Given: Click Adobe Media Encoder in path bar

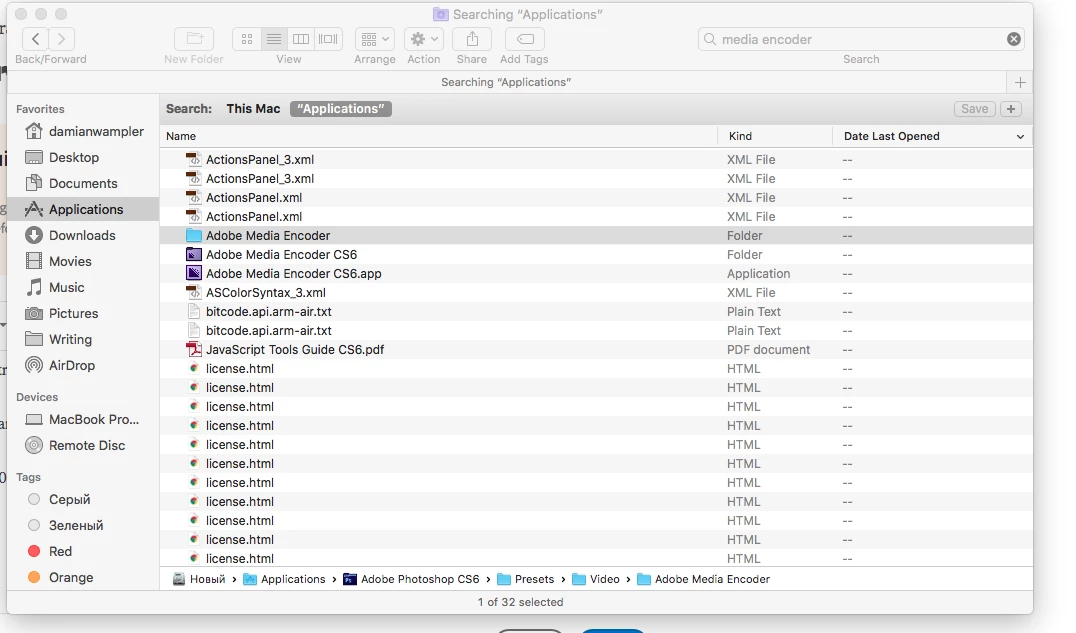Looking at the screenshot, I should [x=704, y=579].
